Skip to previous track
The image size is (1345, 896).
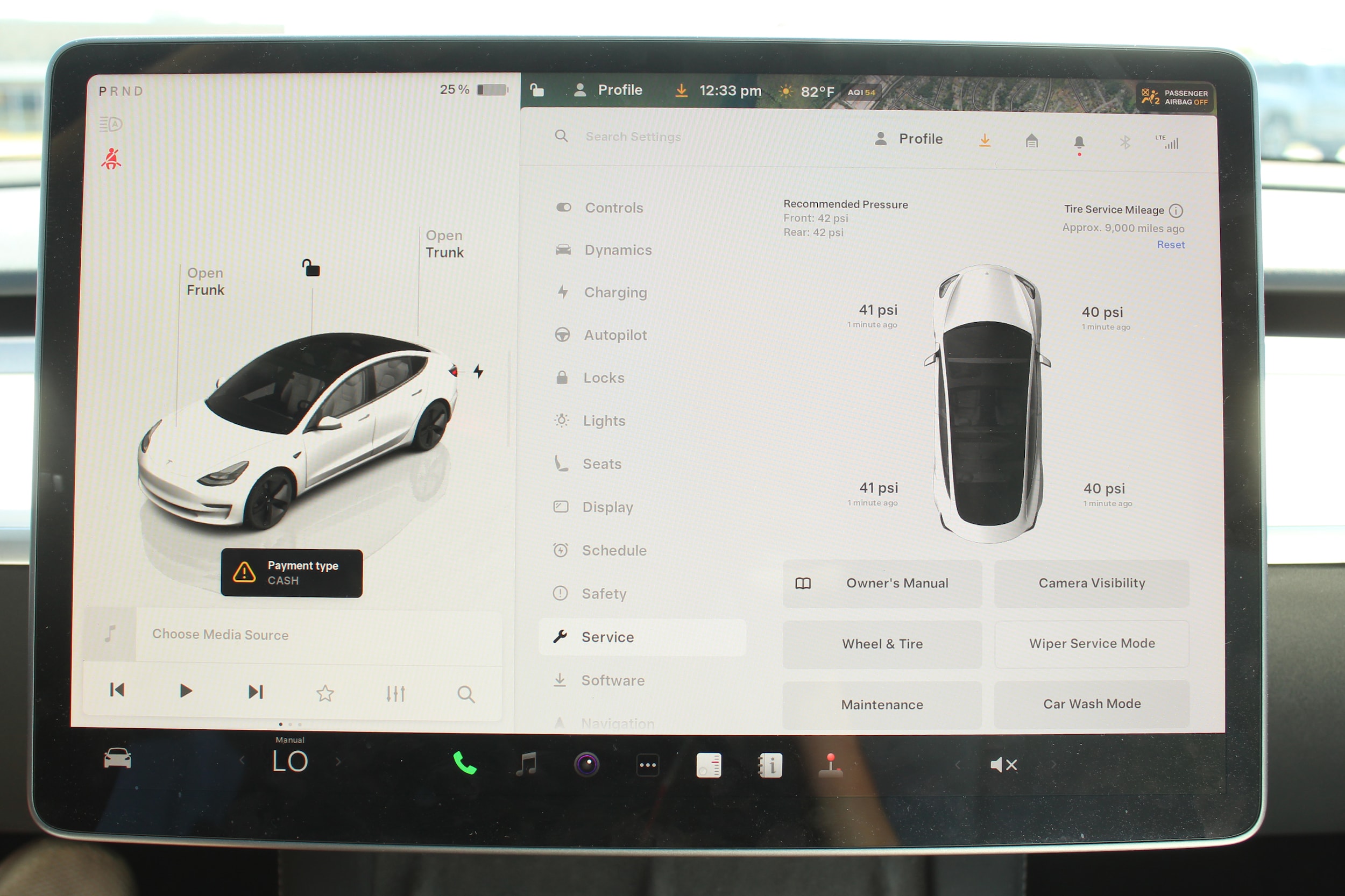coord(117,689)
